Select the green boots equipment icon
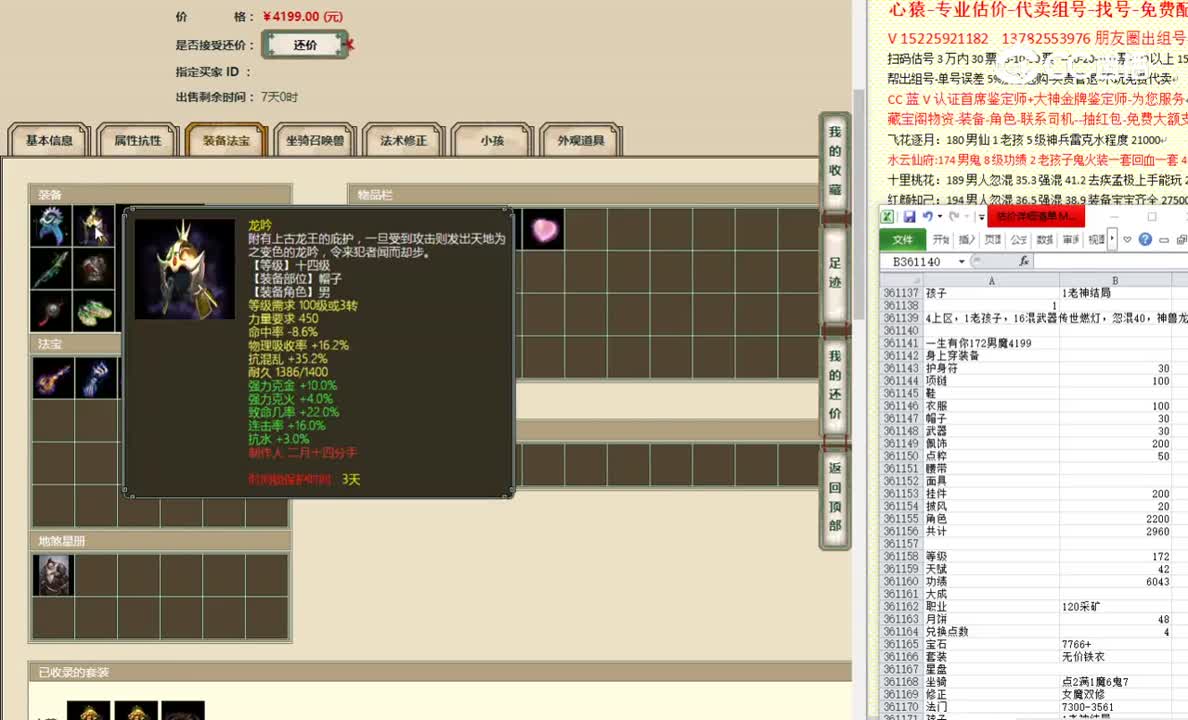 (x=93, y=310)
